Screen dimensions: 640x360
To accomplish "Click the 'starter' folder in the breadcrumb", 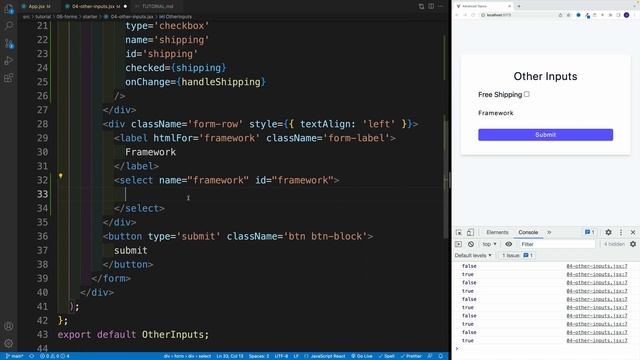I will 90,17.
